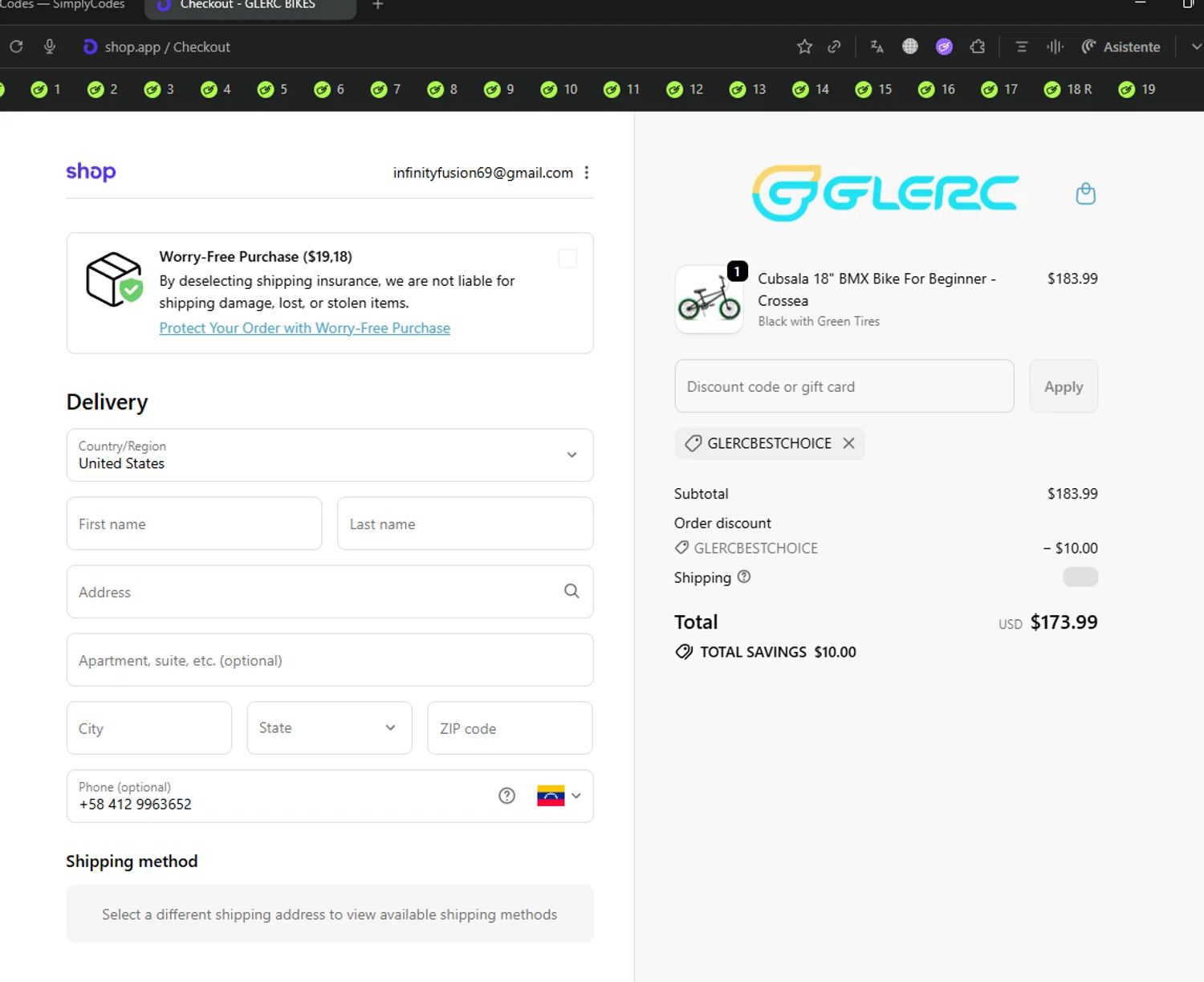The width and height of the screenshot is (1204, 982).
Task: Click the GLERC store logo
Action: click(x=885, y=194)
